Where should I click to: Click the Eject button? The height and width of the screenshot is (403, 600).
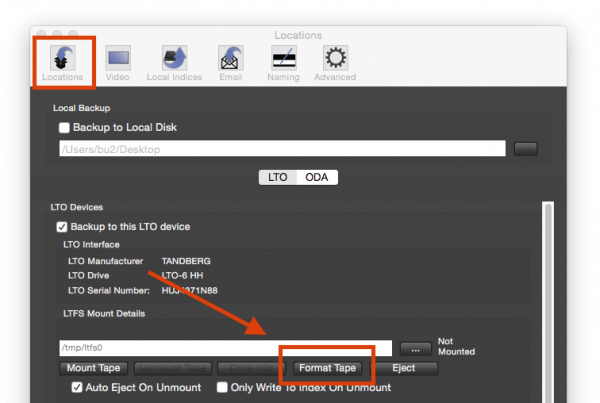404,368
